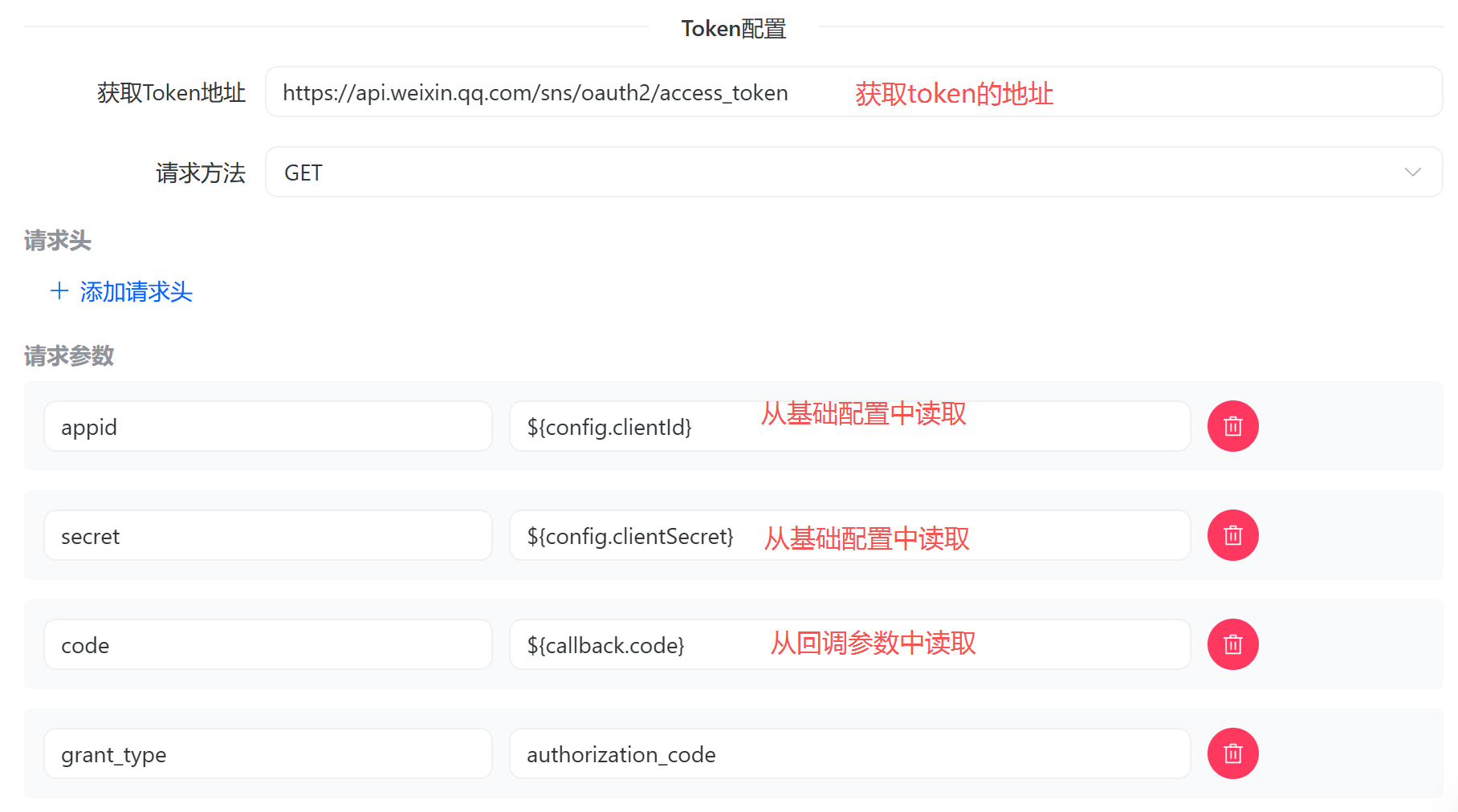Delete the appid parameter row

pos(1232,426)
